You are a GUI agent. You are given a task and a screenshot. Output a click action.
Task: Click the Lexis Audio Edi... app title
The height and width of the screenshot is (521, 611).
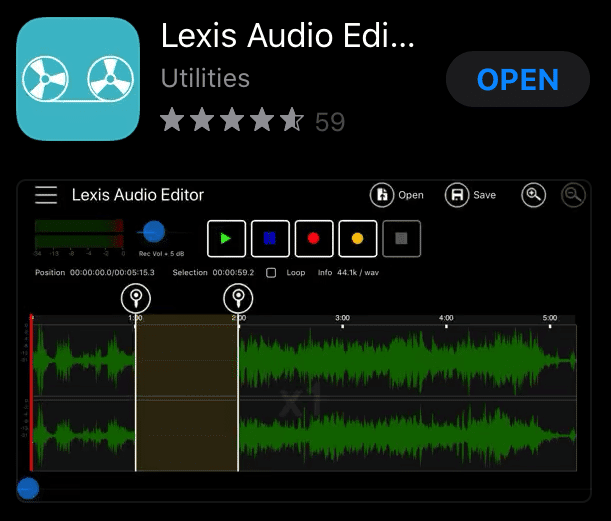tap(288, 35)
